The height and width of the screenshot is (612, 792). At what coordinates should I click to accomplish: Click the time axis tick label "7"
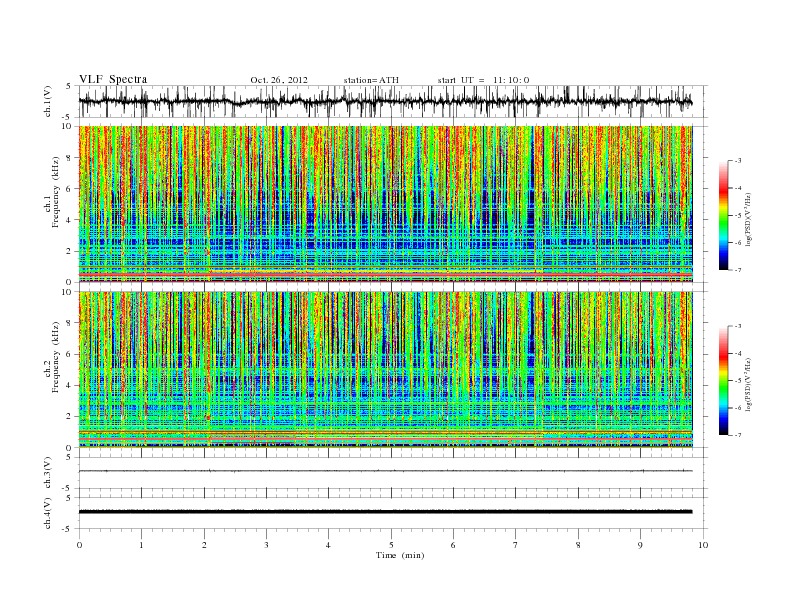[x=516, y=545]
